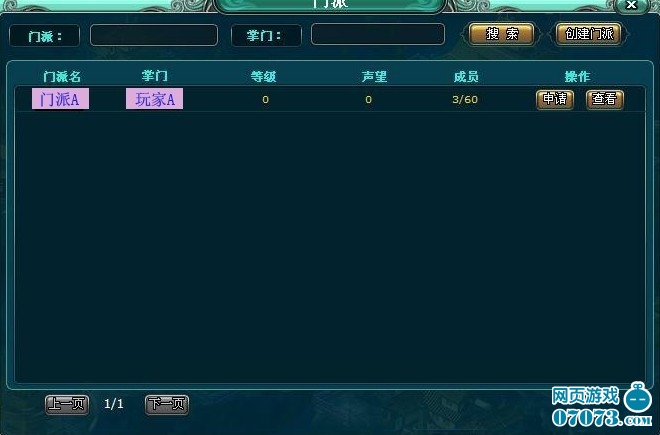Sort by 声望 reputation column header
Screen dimensions: 660x435
(x=374, y=77)
